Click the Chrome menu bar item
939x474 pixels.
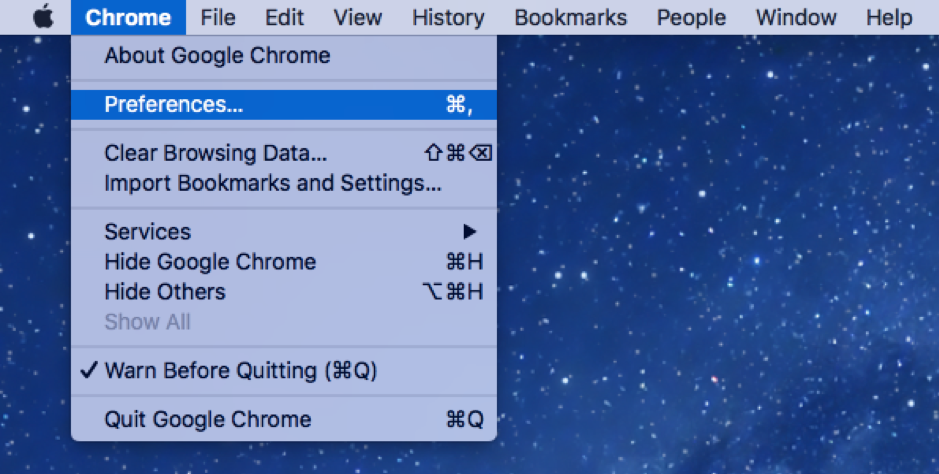click(x=128, y=17)
